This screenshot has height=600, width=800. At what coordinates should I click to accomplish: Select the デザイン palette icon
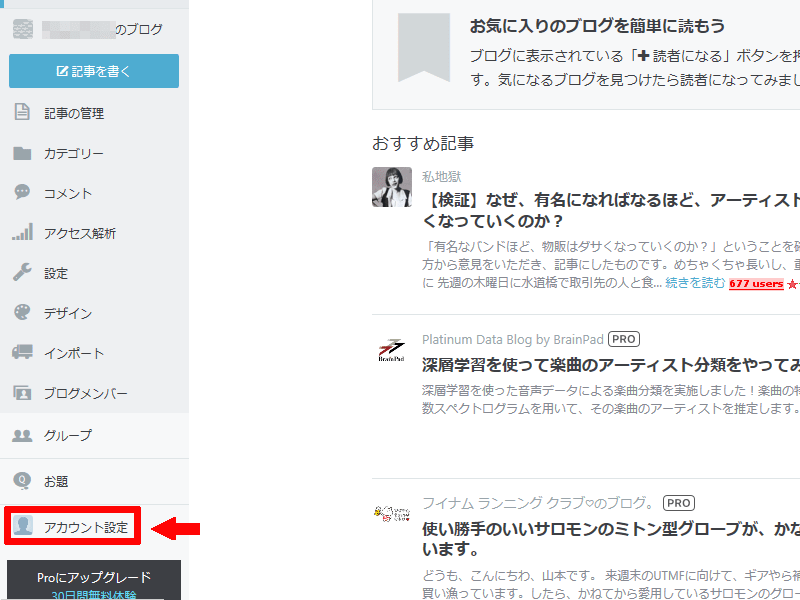pyautogui.click(x=22, y=312)
